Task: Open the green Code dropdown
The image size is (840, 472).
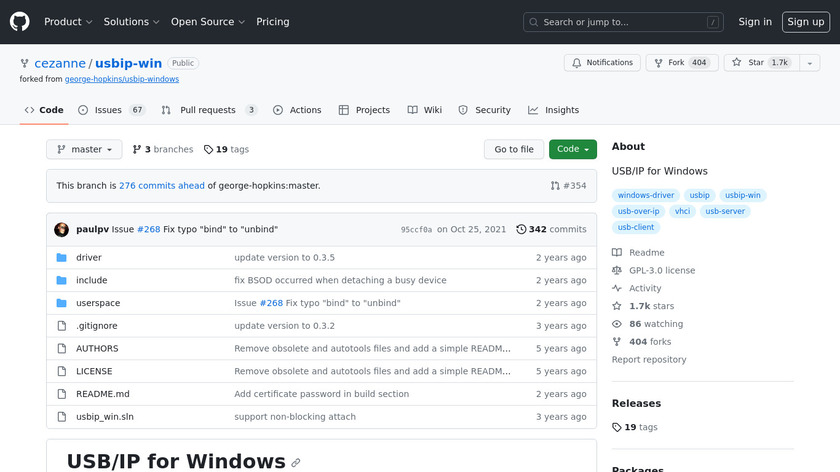Action: click(573, 149)
